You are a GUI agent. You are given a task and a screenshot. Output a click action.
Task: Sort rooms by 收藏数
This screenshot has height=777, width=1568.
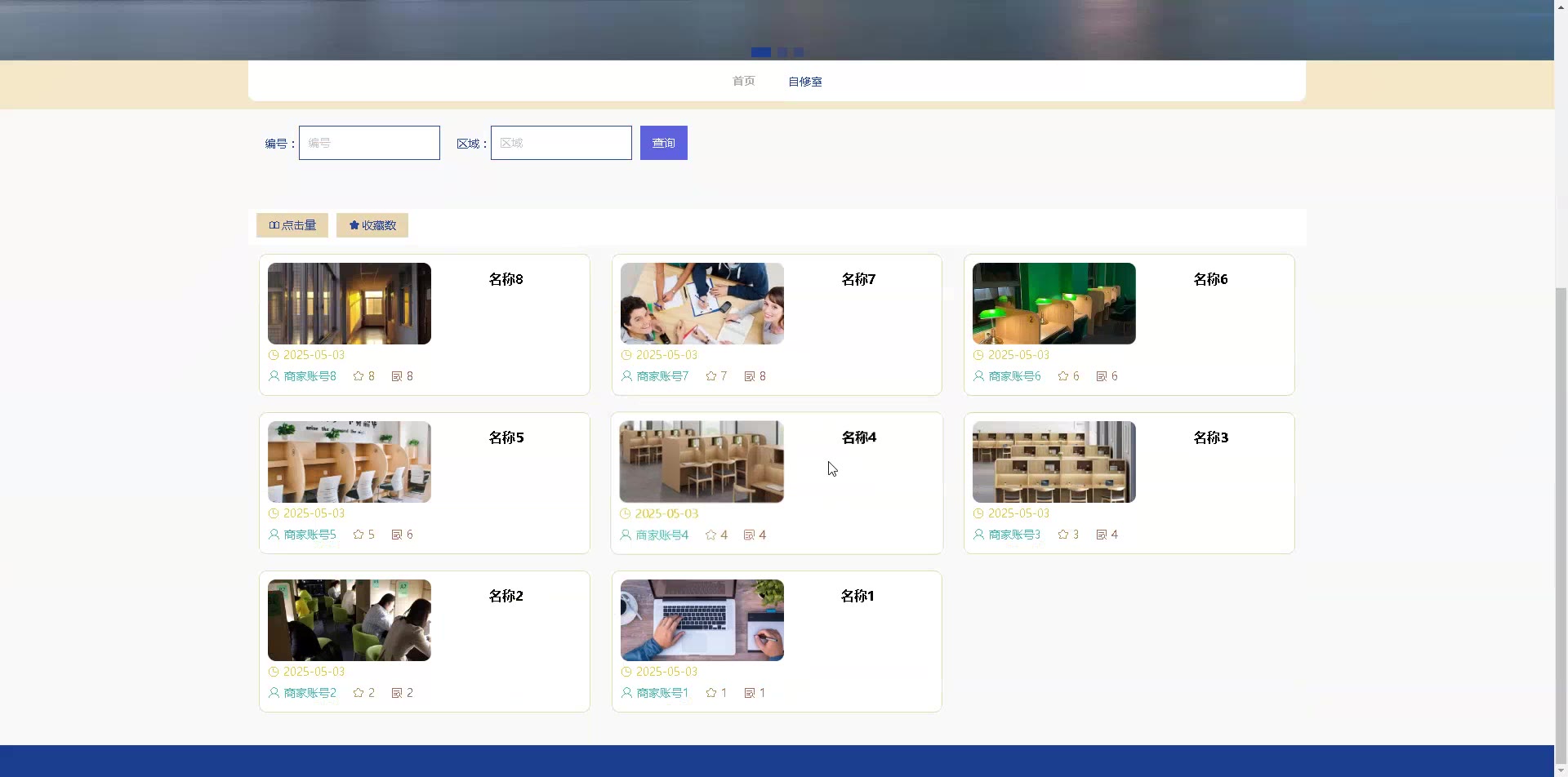(372, 225)
